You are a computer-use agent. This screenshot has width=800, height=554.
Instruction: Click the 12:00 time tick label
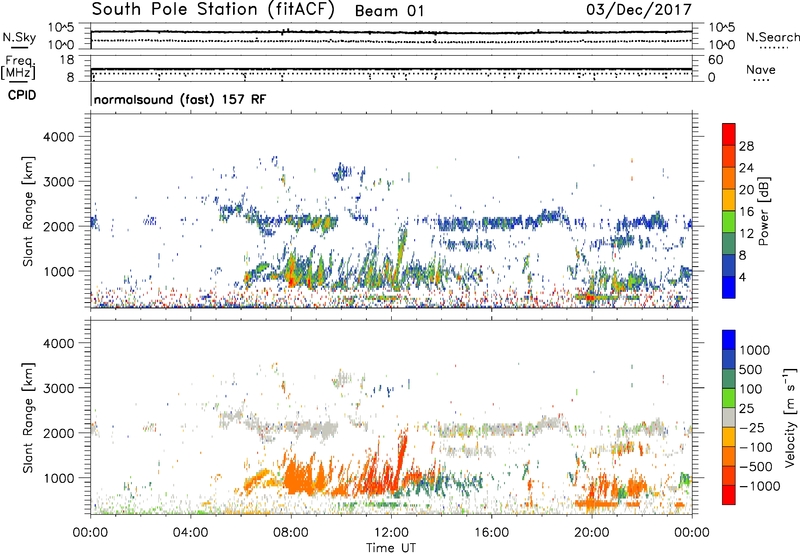point(391,532)
